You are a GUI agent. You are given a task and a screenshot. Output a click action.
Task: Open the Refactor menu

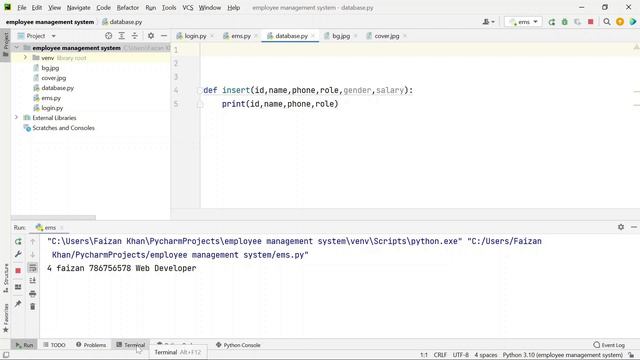(127, 8)
